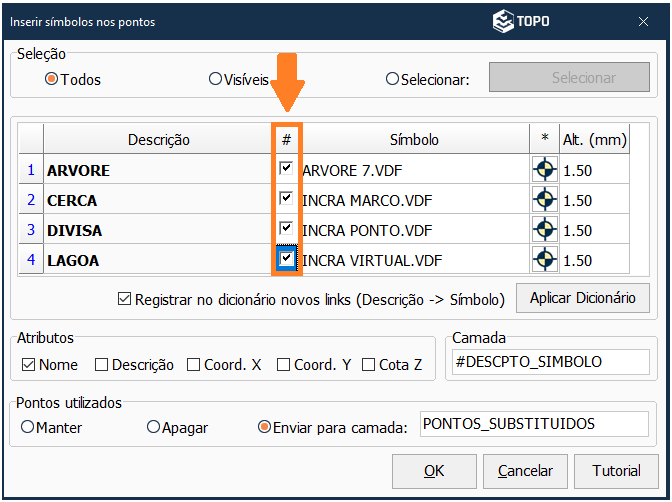Choose Manter for used points
The width and height of the screenshot is (672, 502).
point(27,426)
